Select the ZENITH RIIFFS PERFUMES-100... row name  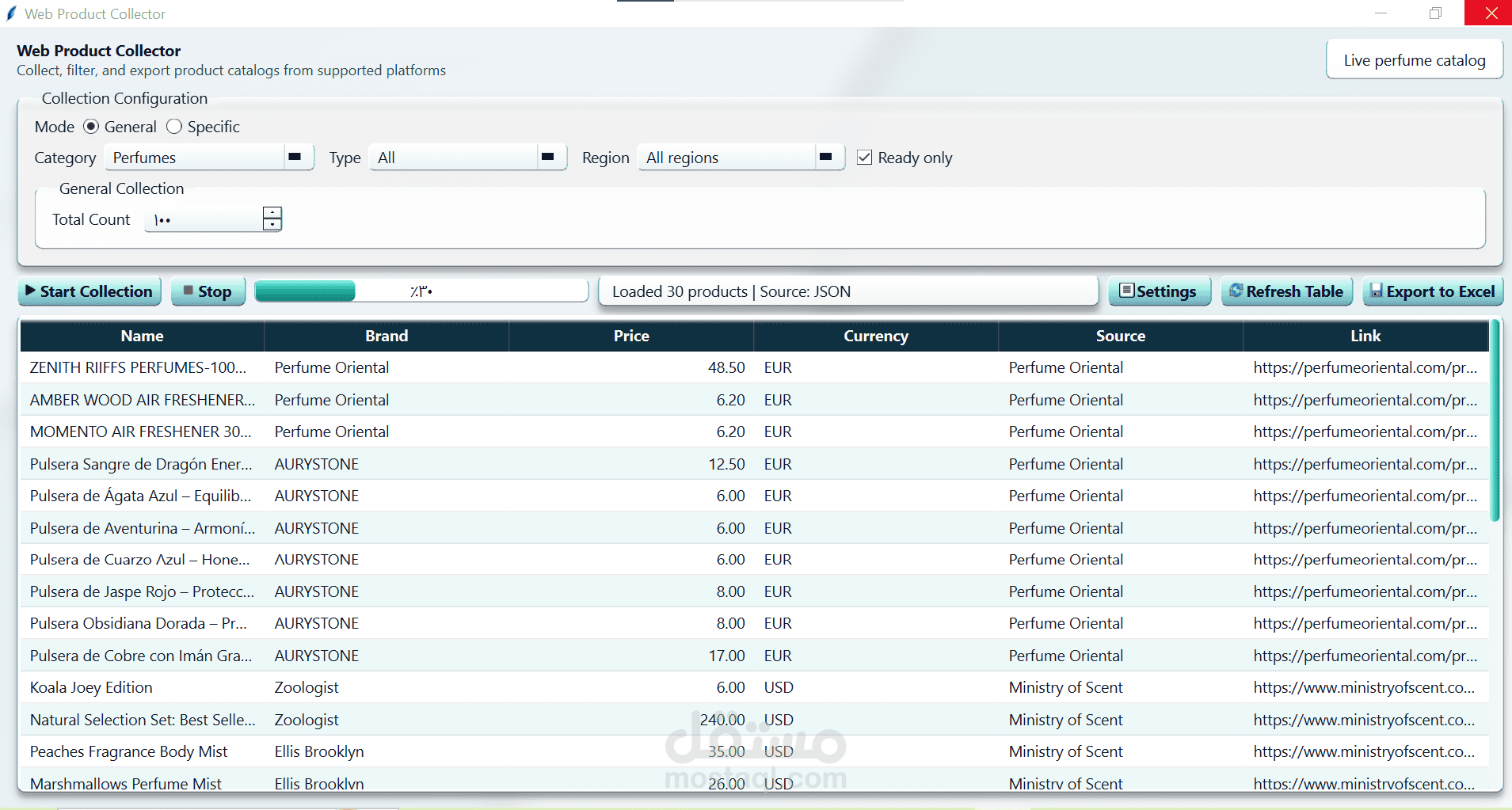pos(139,367)
